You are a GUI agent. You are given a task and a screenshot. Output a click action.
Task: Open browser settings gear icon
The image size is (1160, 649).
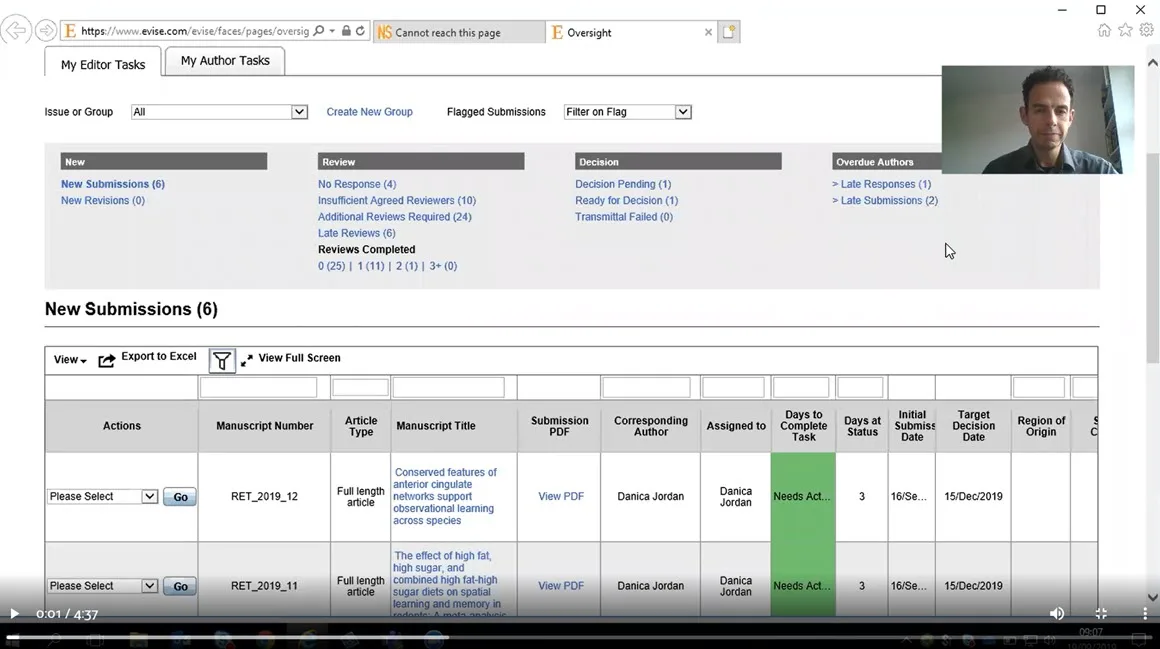click(x=1147, y=30)
